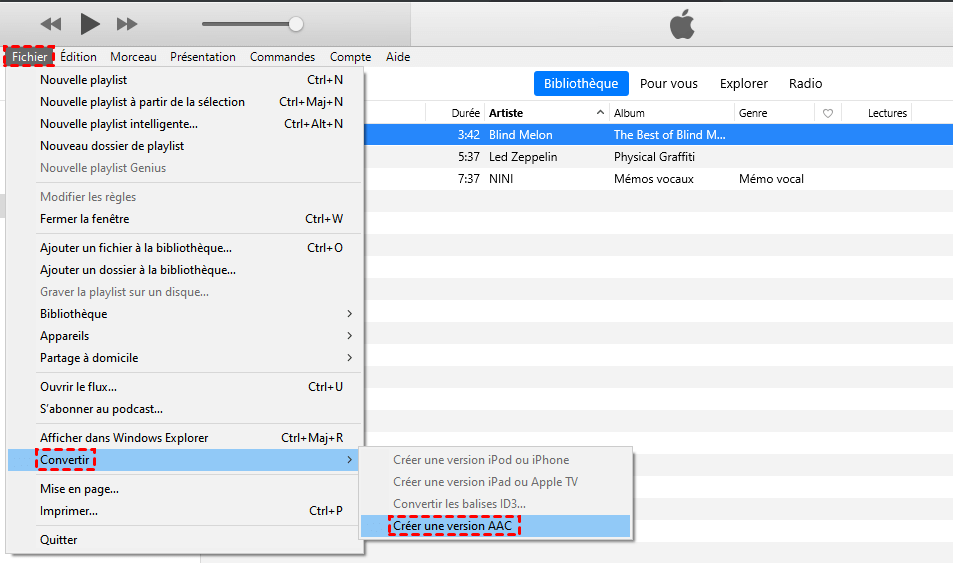
Task: Switch to the Bibliothèque tab
Action: click(581, 83)
